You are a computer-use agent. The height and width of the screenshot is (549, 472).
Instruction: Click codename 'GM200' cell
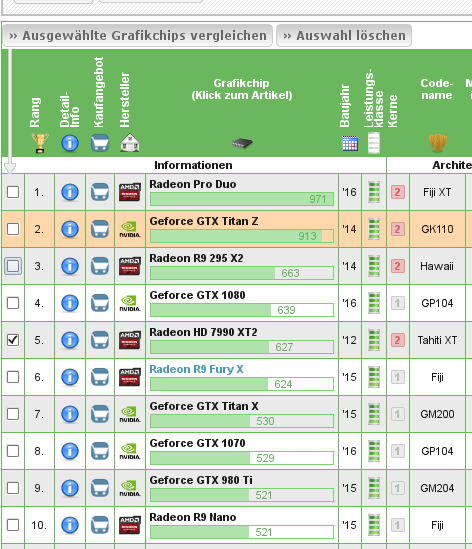click(x=437, y=414)
